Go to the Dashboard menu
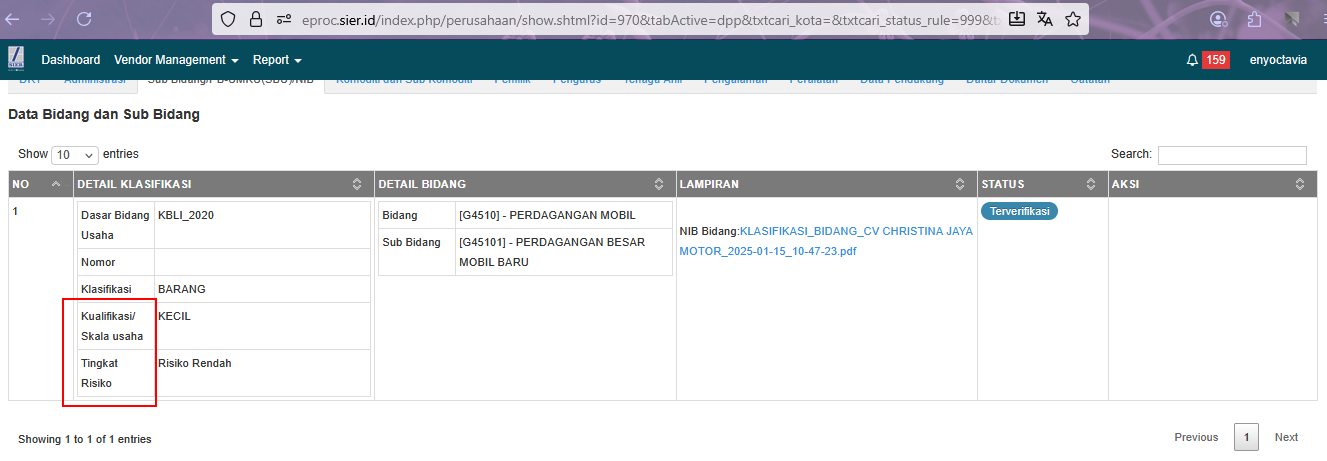This screenshot has height=461, width=1327. tap(71, 60)
